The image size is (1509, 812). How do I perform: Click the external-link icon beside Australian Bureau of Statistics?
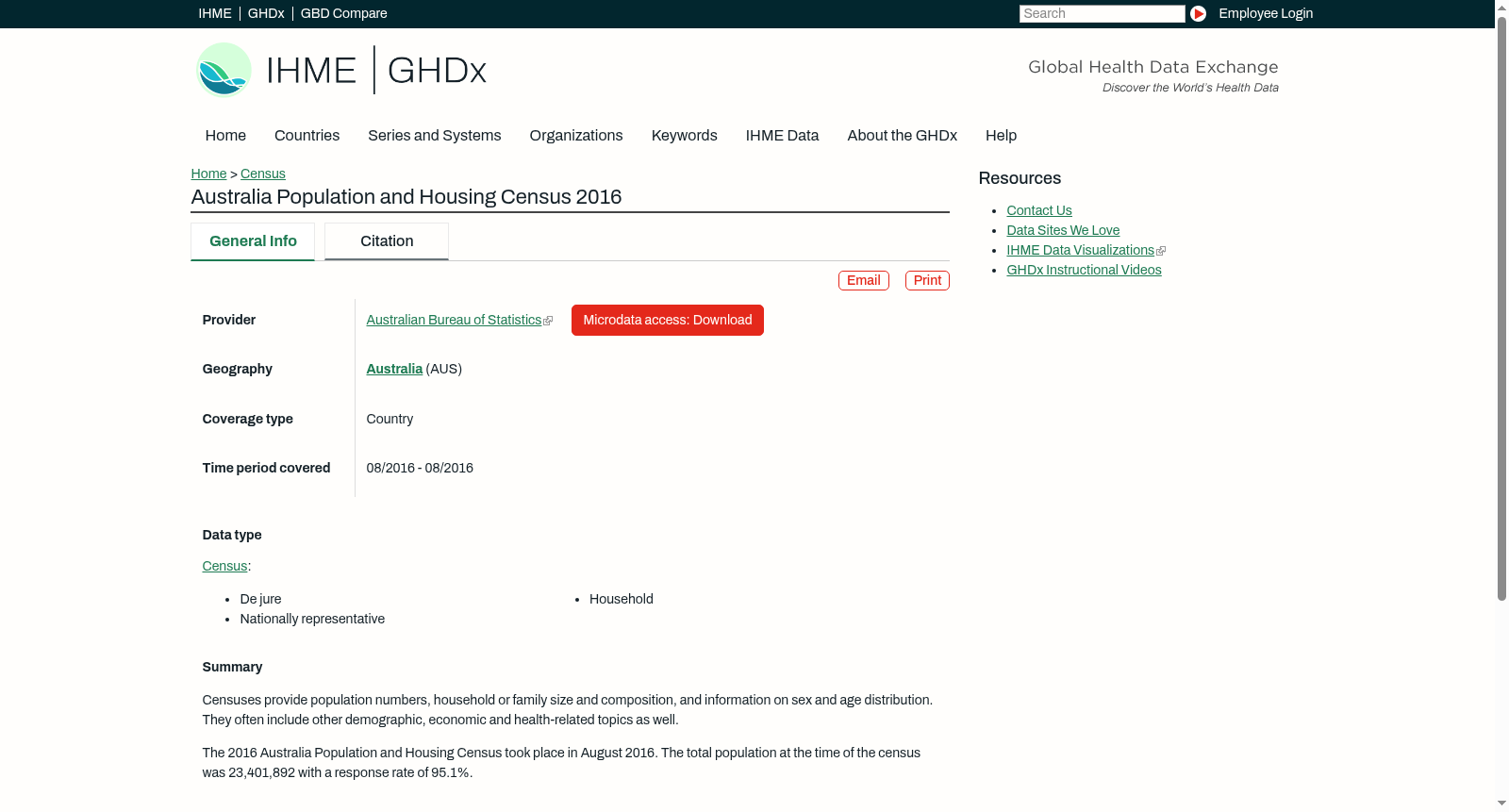coord(548,321)
